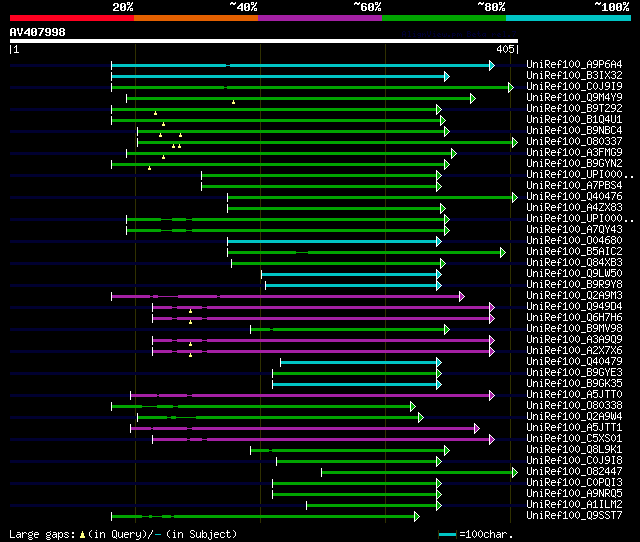Open hit UniRef100_A9P6A4
This screenshot has height=542, width=640.
click(574, 64)
